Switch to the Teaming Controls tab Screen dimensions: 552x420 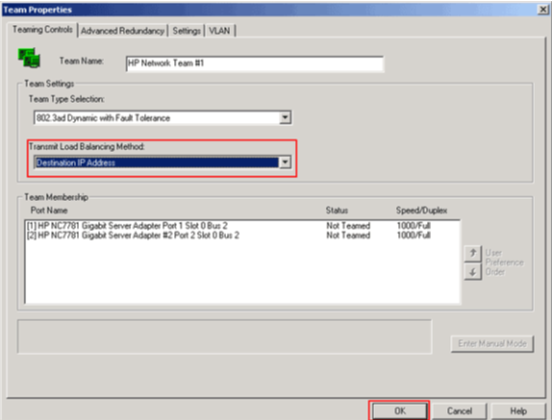43,30
